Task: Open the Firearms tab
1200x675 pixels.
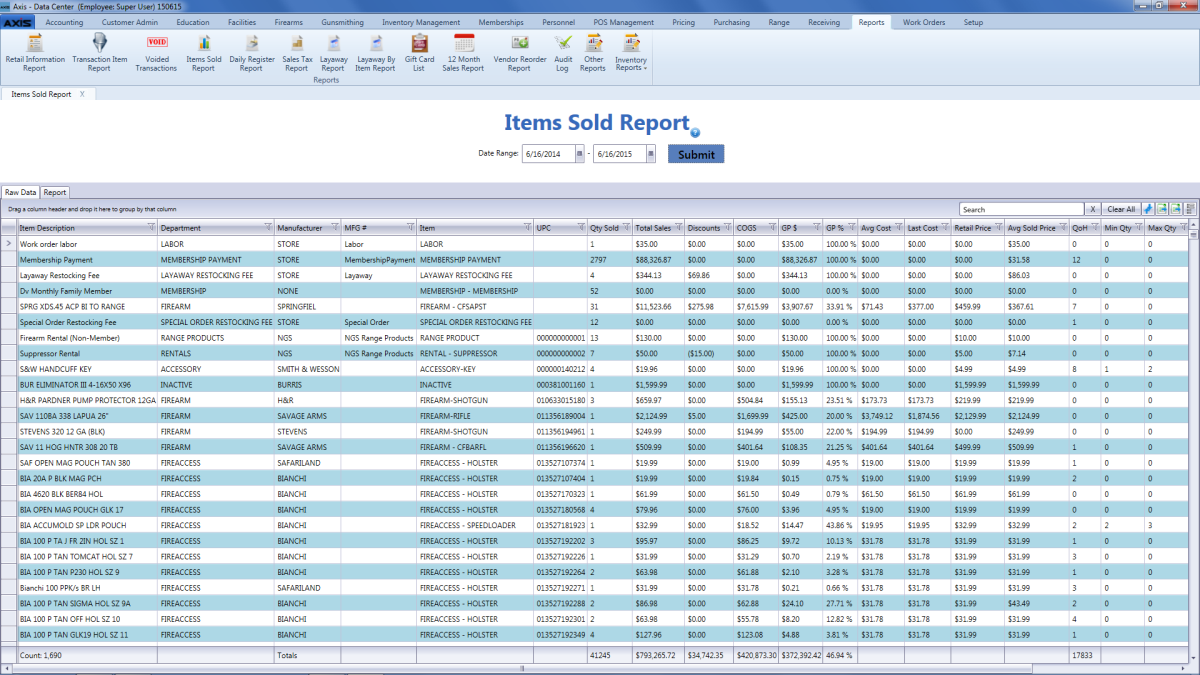Action: click(x=287, y=22)
